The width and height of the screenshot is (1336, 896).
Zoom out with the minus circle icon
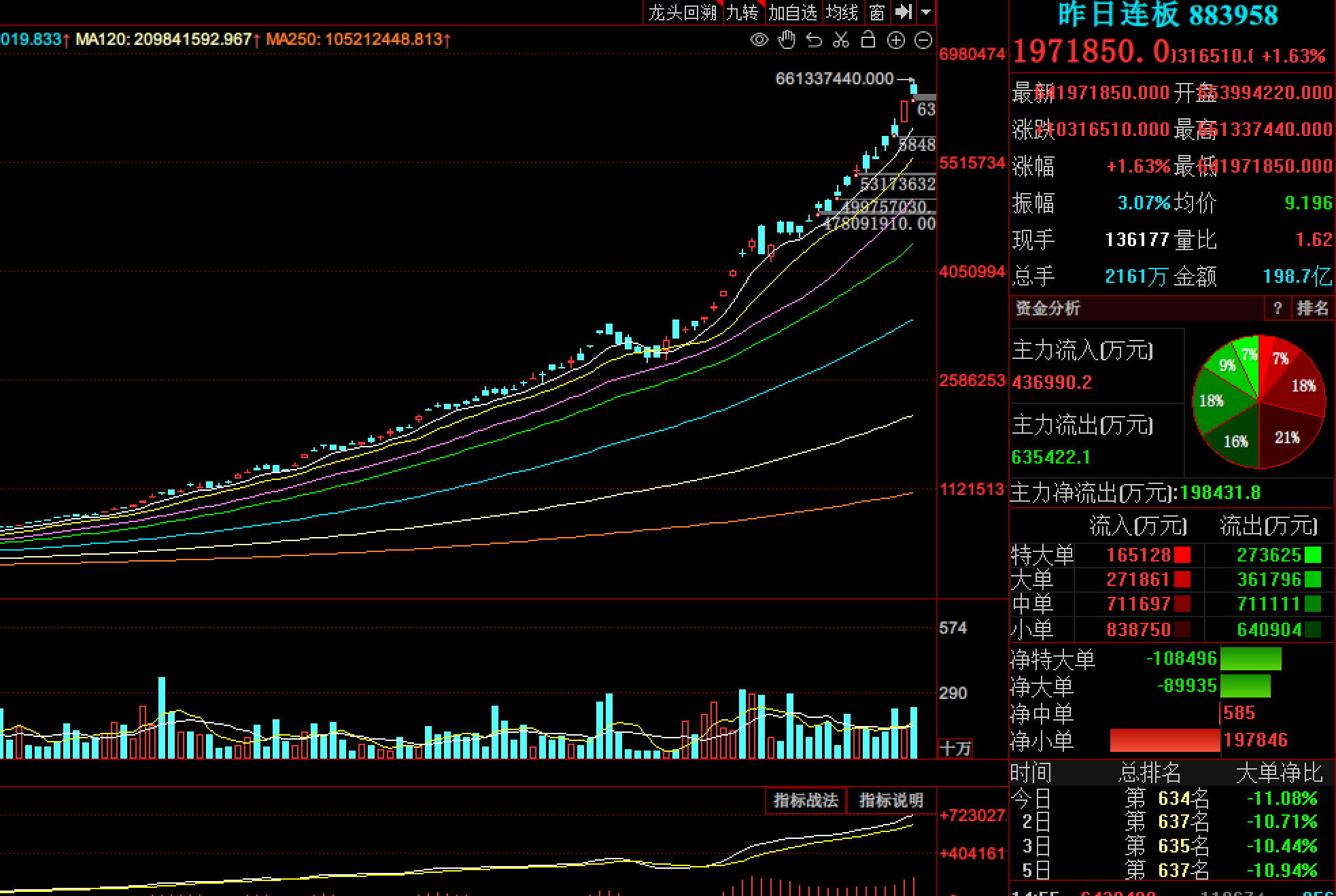[x=923, y=40]
